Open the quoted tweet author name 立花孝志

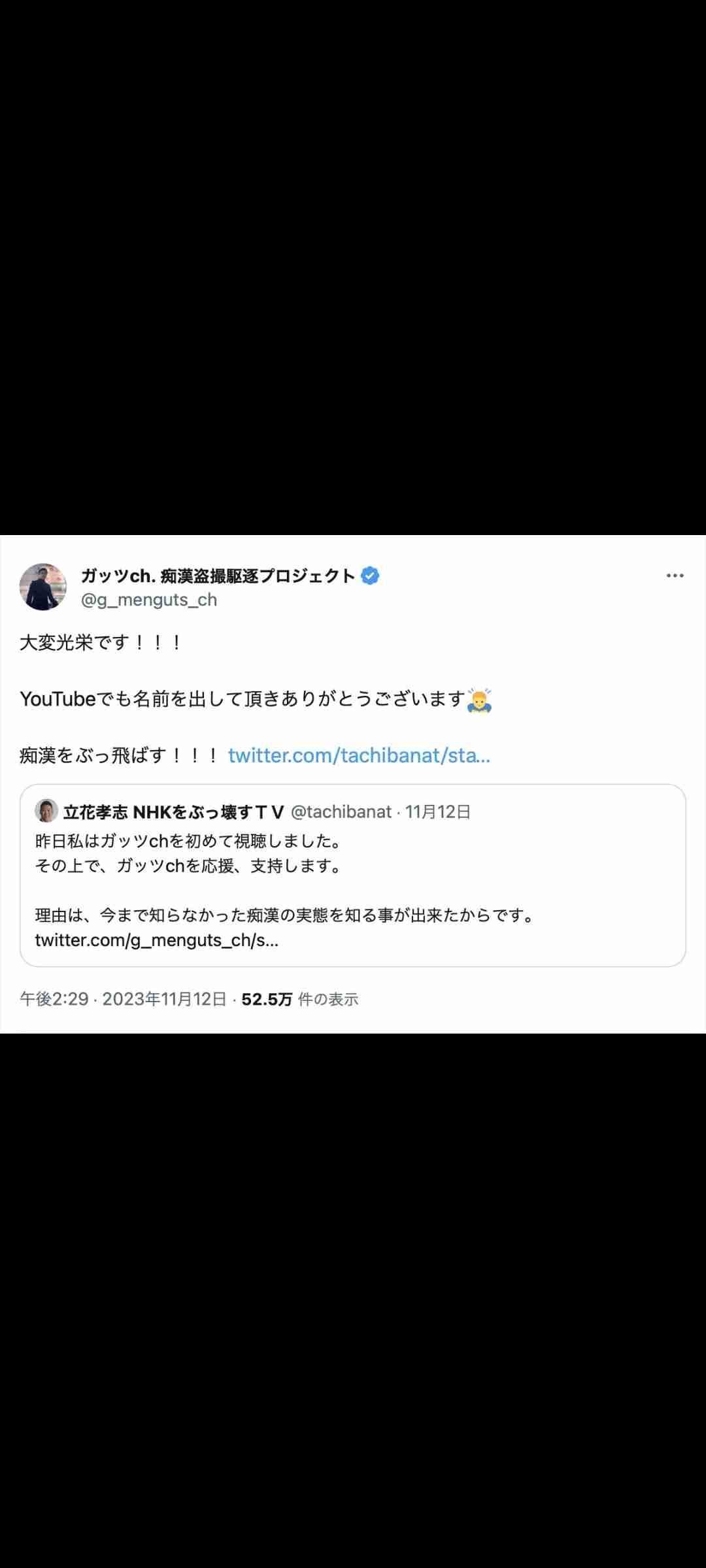coord(173,812)
